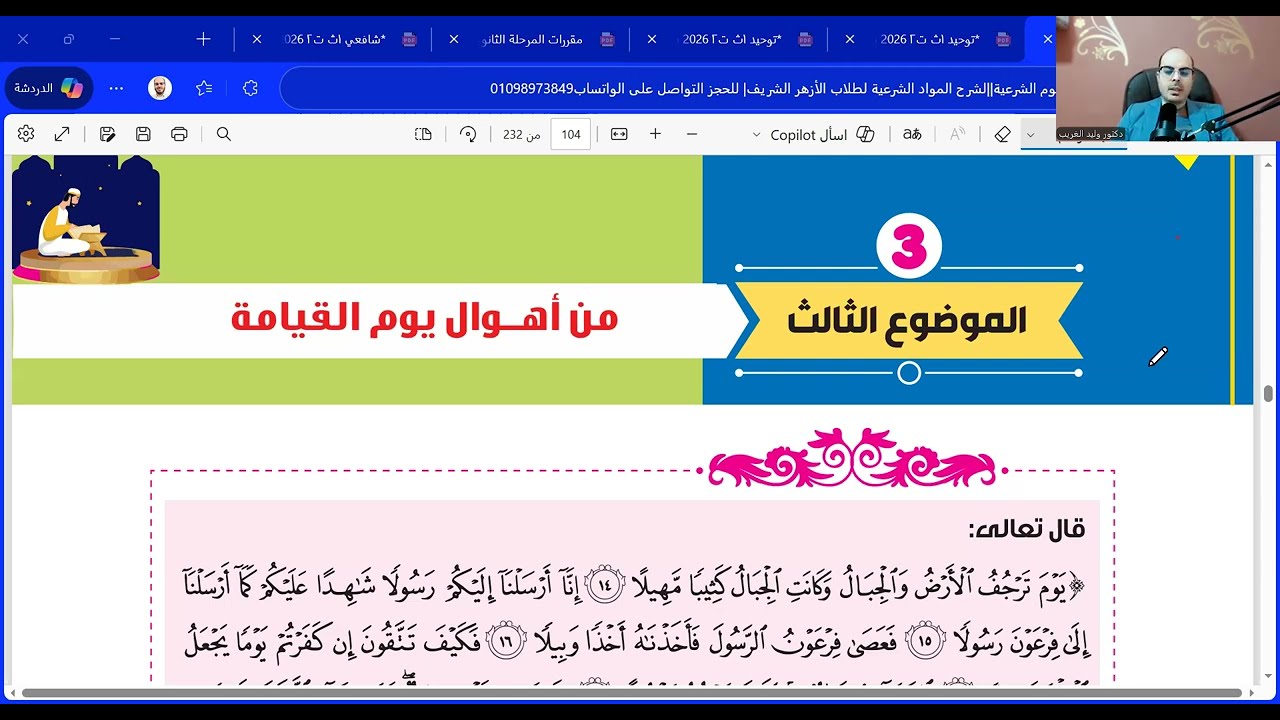Screen dimensions: 1280x720
Task: Open PDF viewer settings gear
Action: pyautogui.click(x=26, y=134)
